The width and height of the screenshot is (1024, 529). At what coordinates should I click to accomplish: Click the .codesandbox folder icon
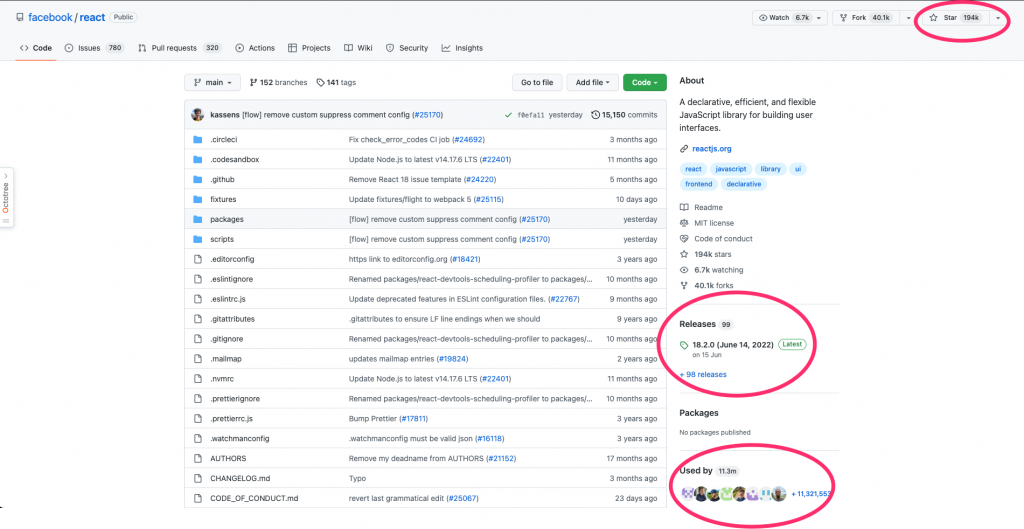(x=198, y=159)
